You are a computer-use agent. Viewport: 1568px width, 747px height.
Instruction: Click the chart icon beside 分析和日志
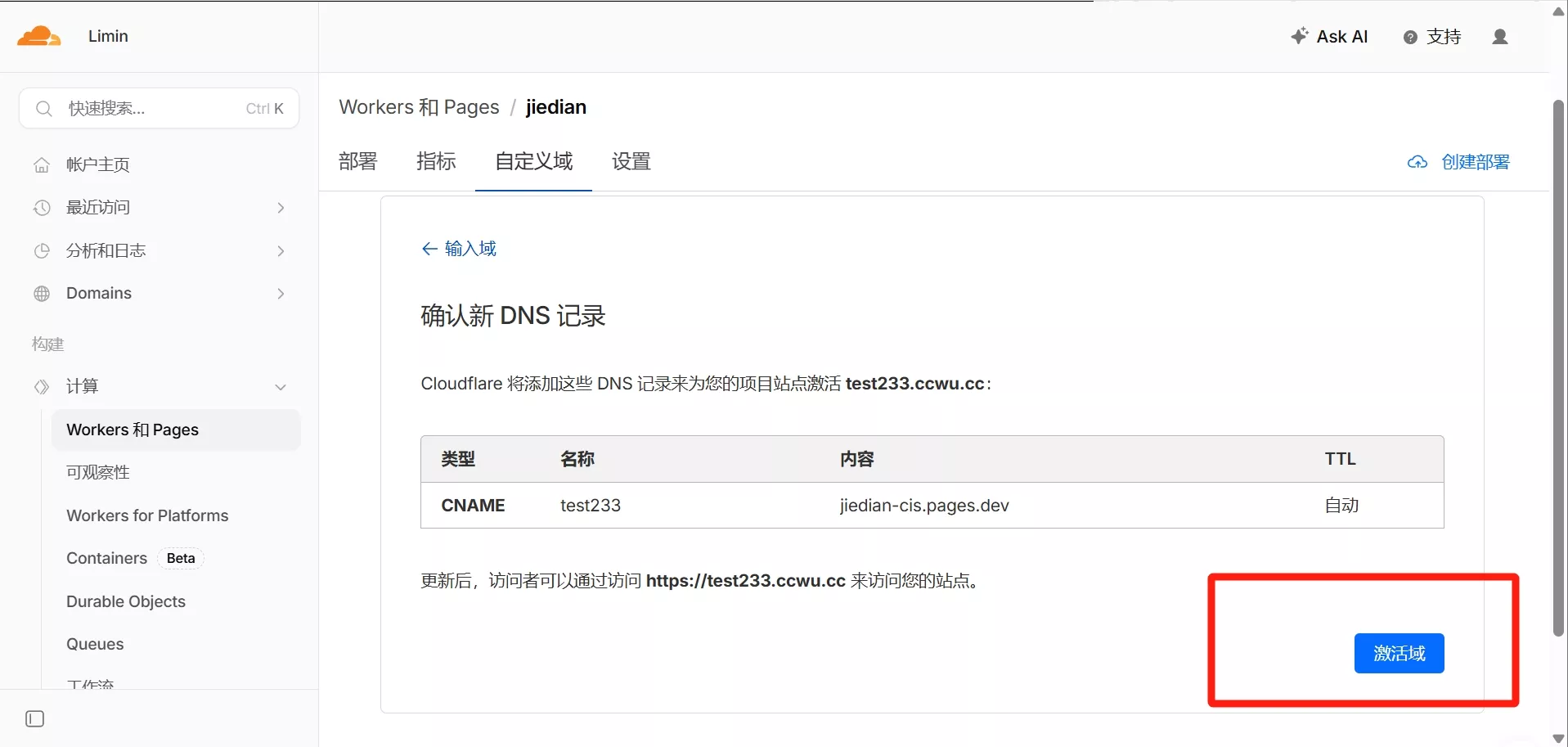[42, 250]
